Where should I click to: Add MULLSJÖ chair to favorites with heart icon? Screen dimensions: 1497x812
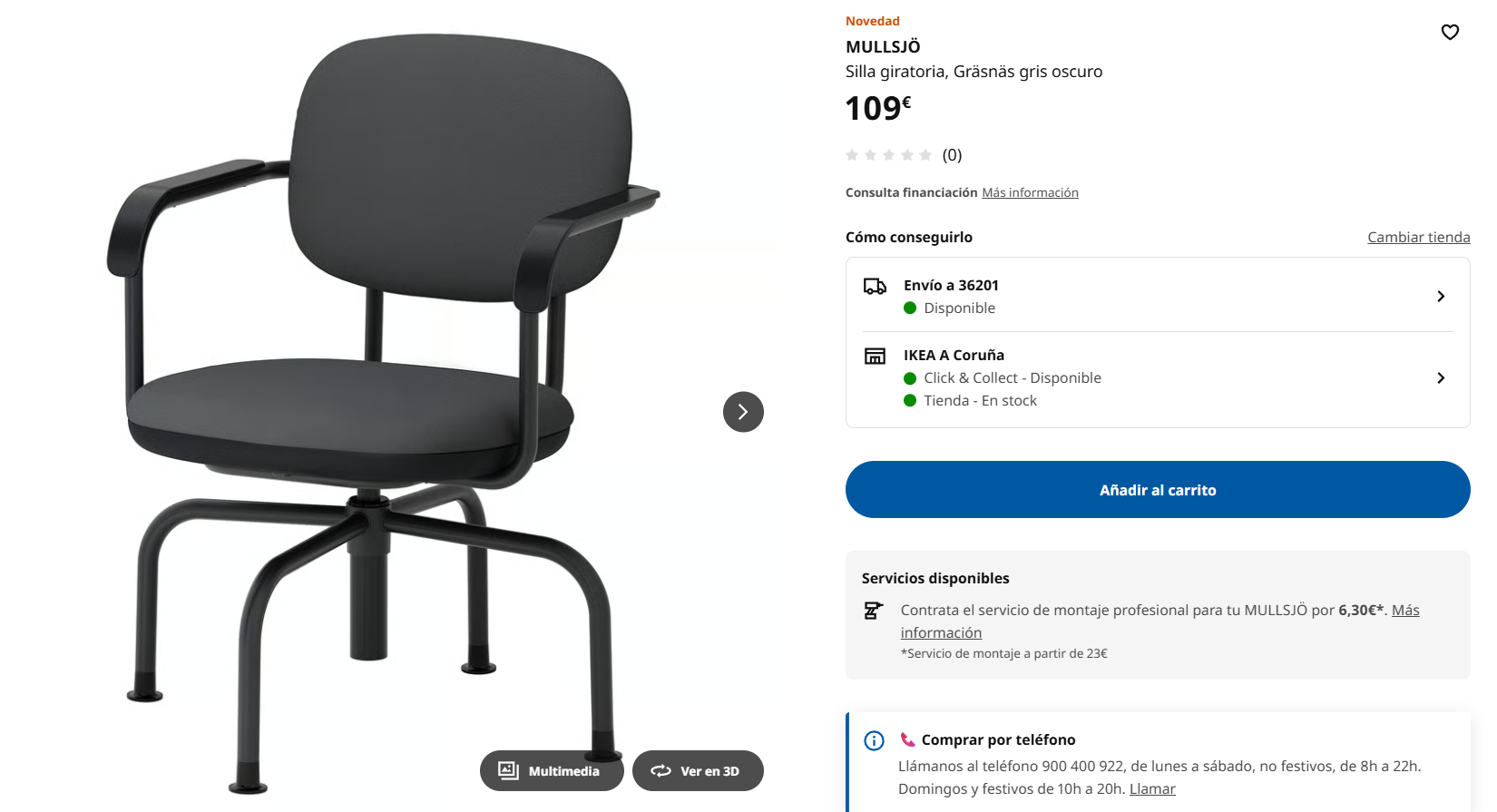coord(1450,33)
